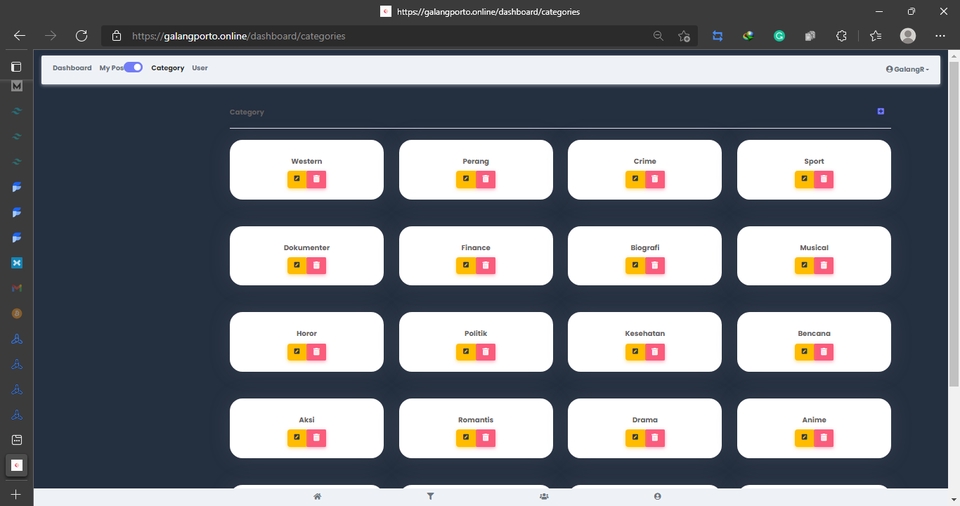
Task: Click the home icon in bottom bar
Action: click(317, 496)
